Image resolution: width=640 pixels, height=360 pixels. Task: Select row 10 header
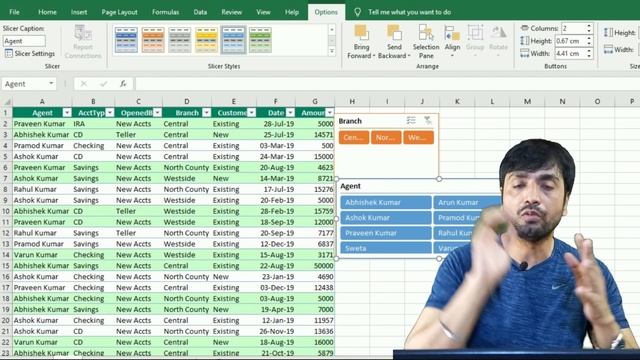pyautogui.click(x=6, y=211)
